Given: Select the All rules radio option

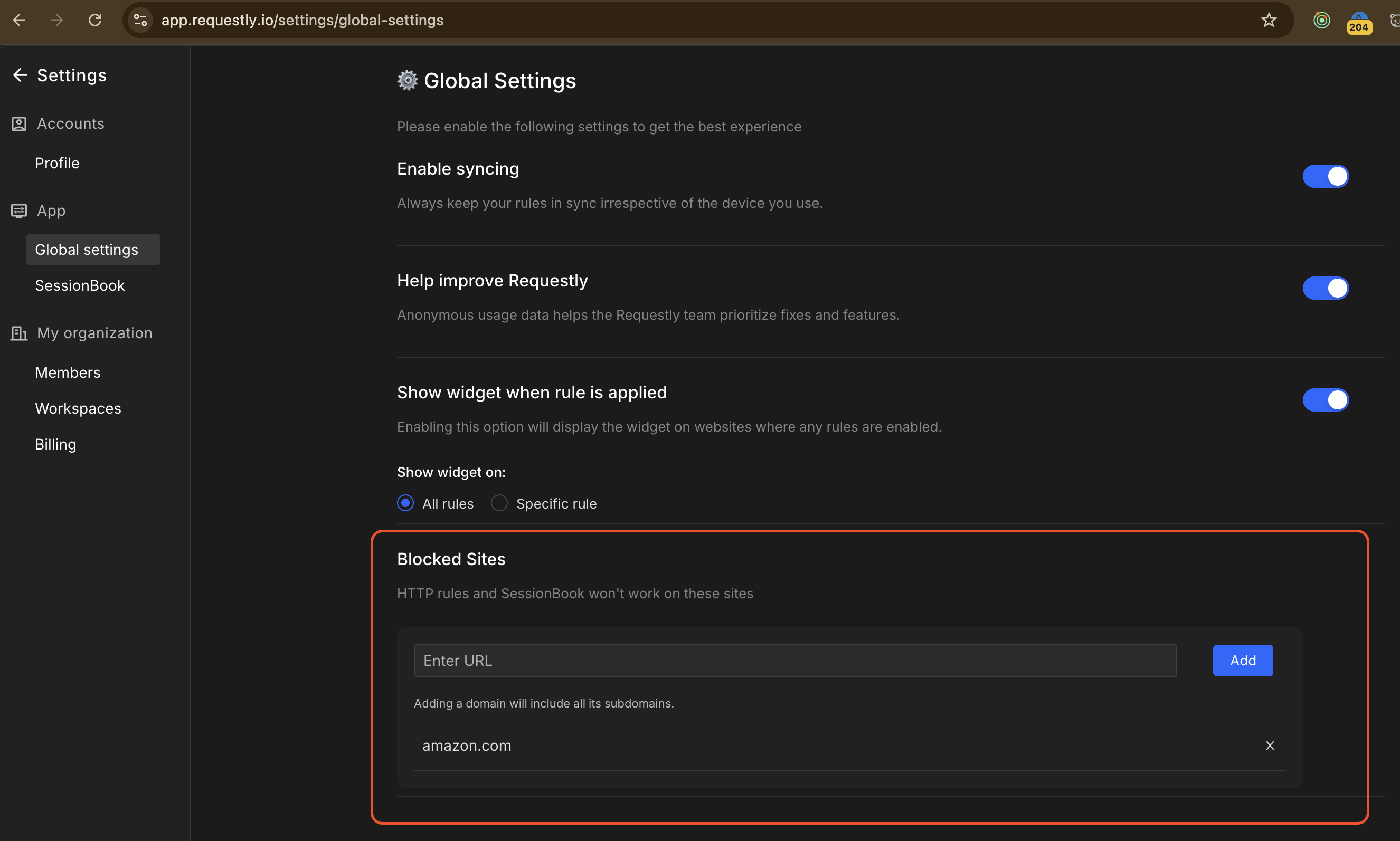Looking at the screenshot, I should point(405,503).
